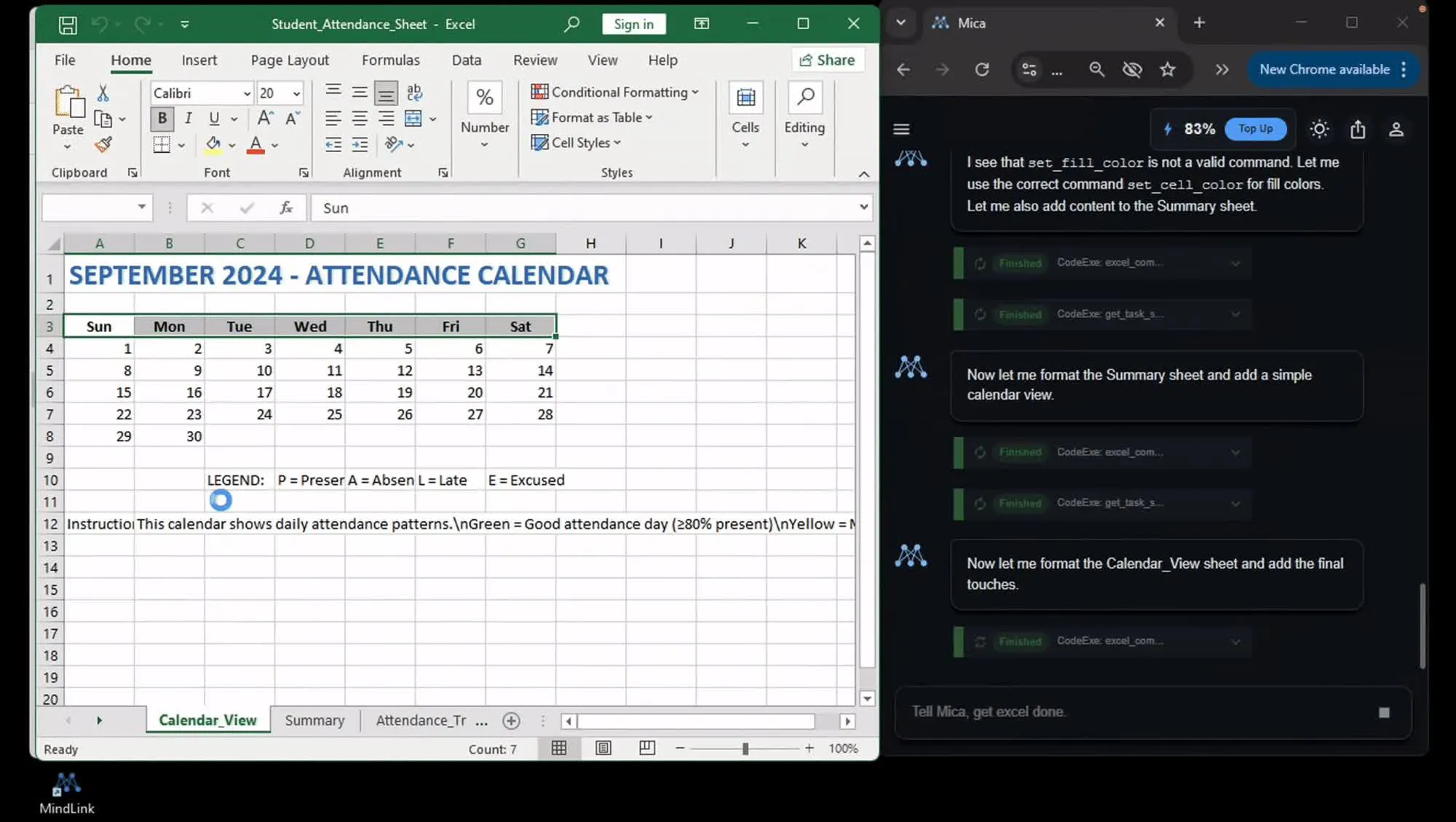This screenshot has width=1456, height=822.
Task: Toggle Italic formatting
Action: (188, 118)
